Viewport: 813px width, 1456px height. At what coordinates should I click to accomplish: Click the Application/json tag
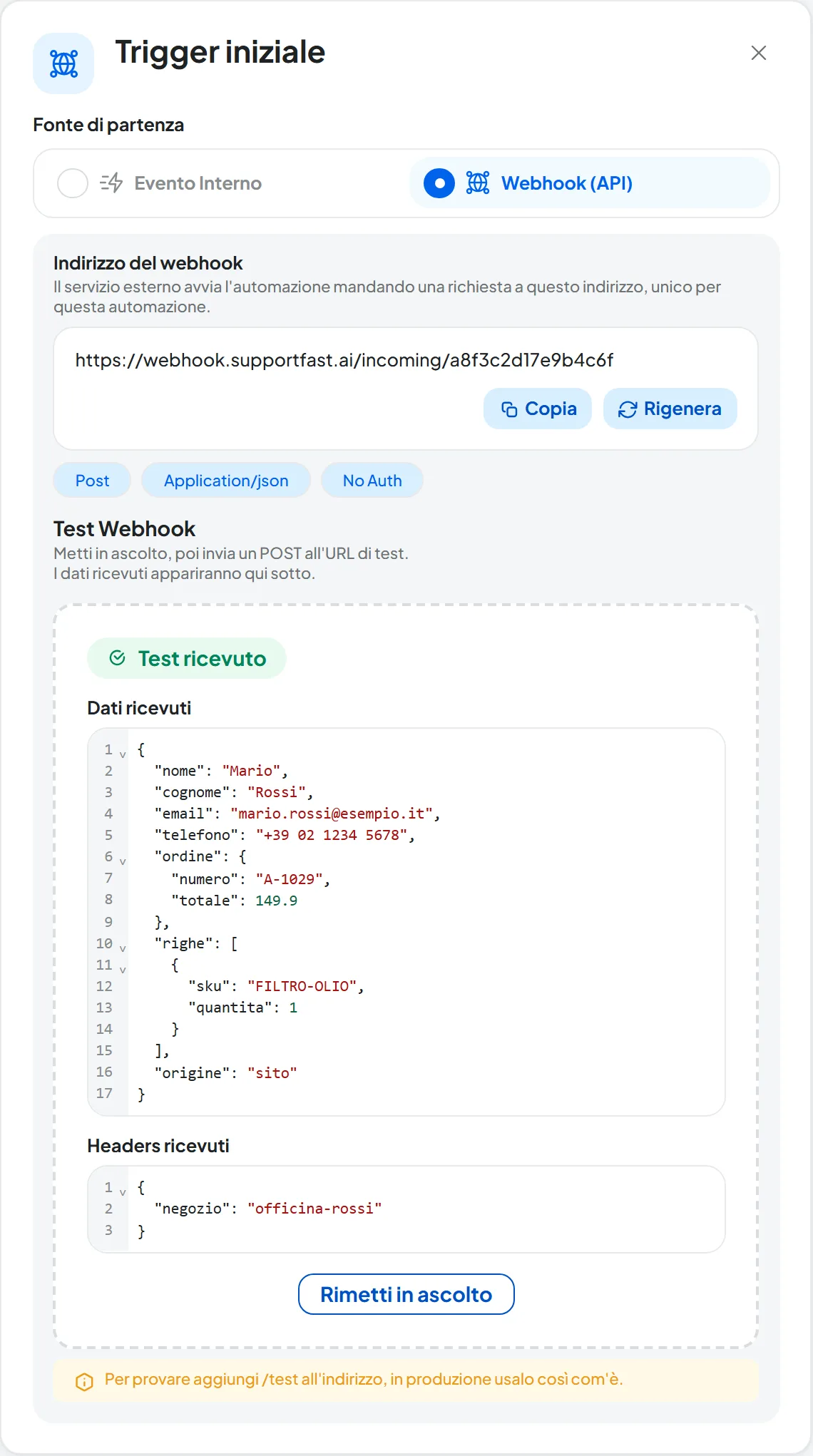point(226,481)
